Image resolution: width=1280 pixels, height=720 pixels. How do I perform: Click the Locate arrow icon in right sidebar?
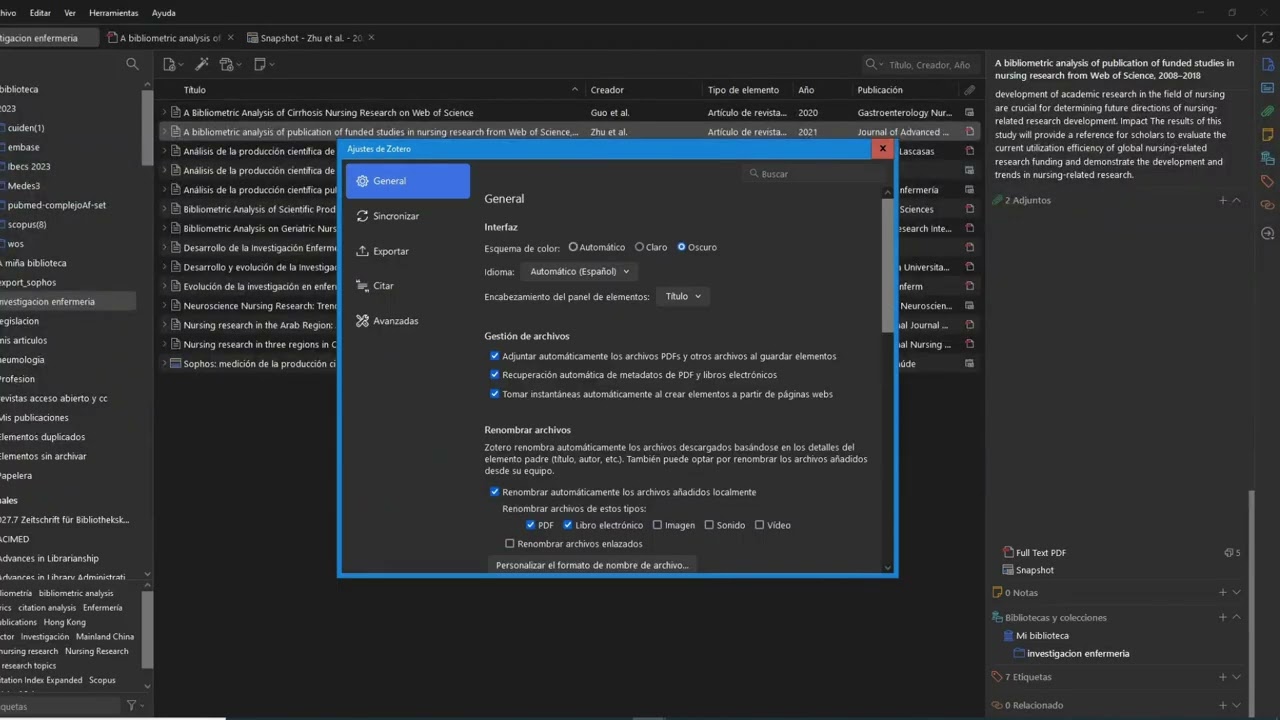[x=1267, y=233]
